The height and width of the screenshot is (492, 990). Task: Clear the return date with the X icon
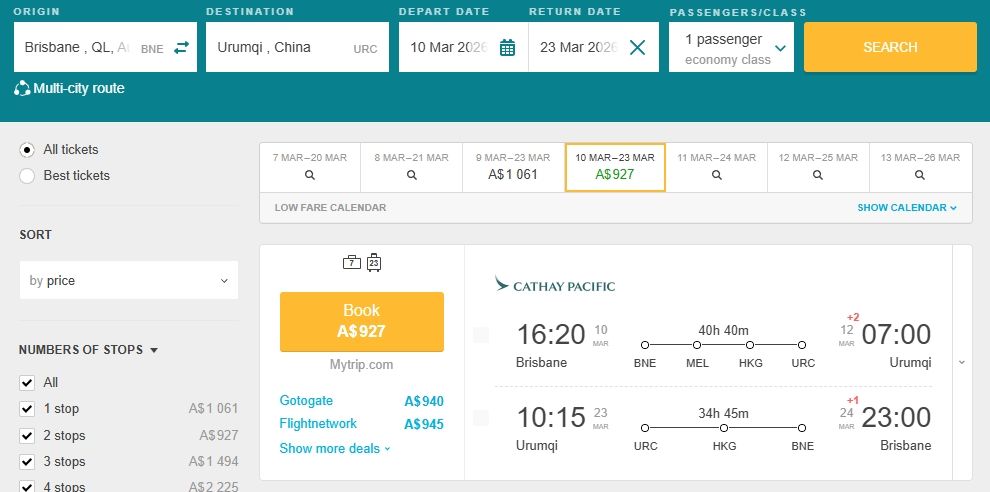tap(637, 47)
